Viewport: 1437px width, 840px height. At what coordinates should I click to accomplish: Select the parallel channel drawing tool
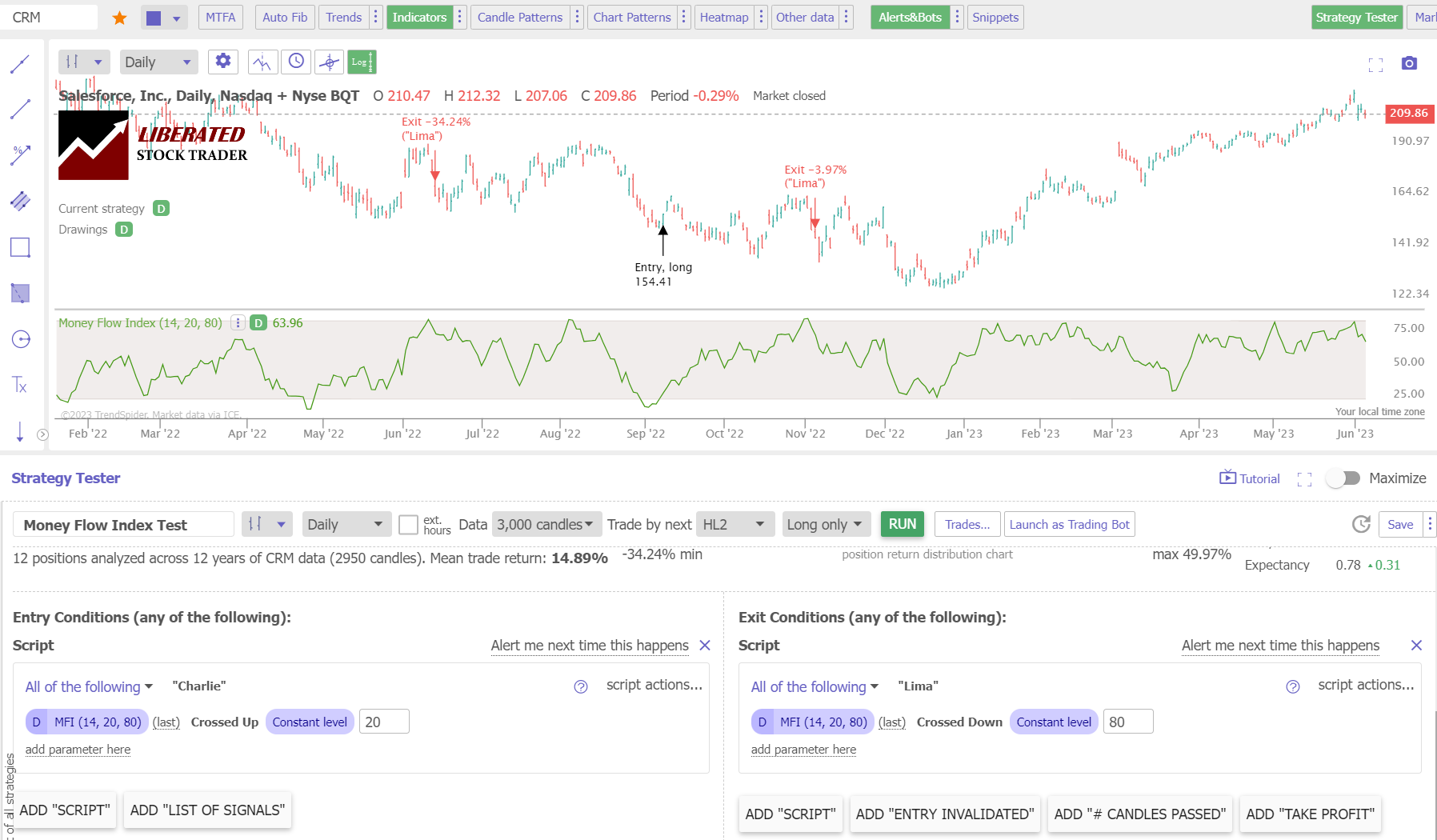coord(20,201)
